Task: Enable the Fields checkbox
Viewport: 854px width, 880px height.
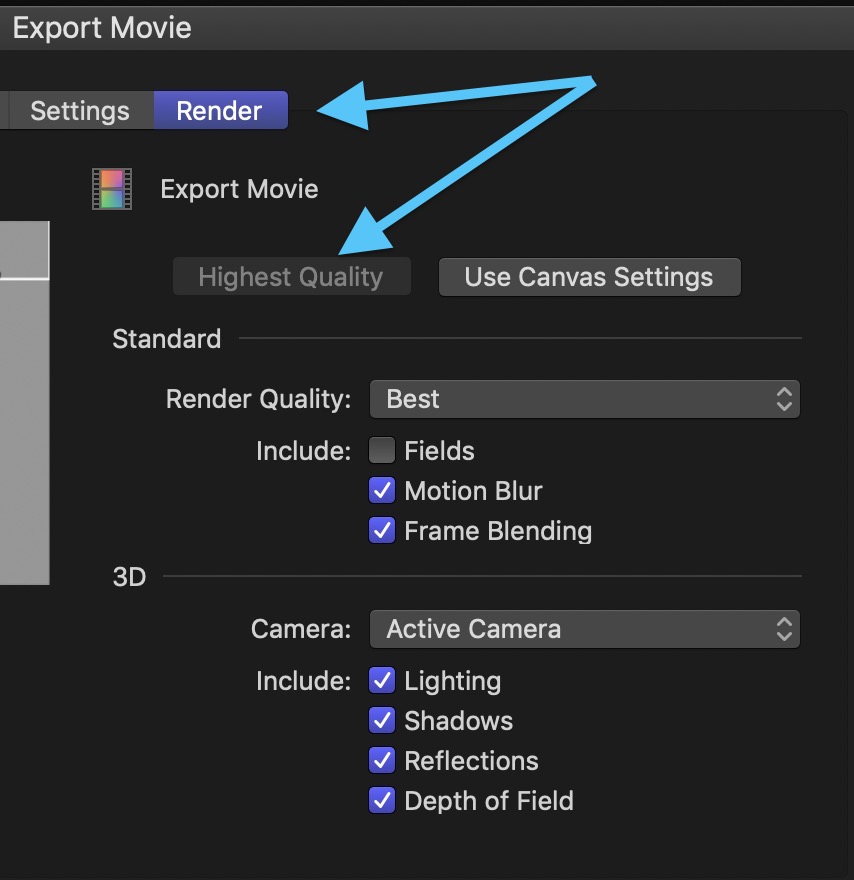Action: click(x=381, y=450)
